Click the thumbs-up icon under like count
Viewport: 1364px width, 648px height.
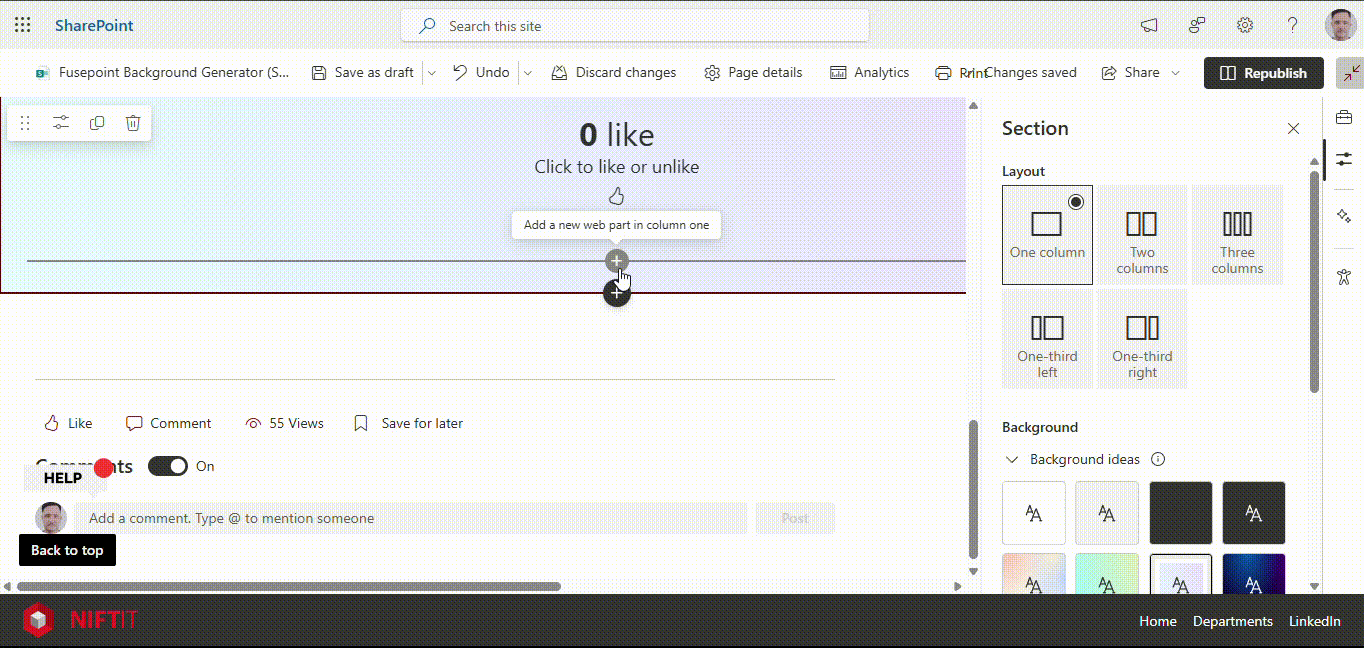pyautogui.click(x=616, y=196)
